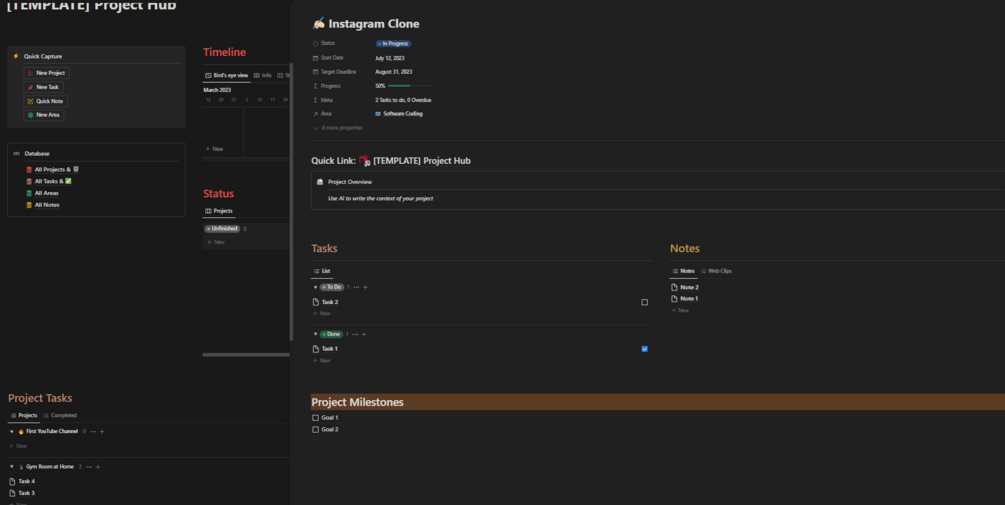Open the To Do group options ellipsis
The image size is (1005, 505).
(356, 287)
